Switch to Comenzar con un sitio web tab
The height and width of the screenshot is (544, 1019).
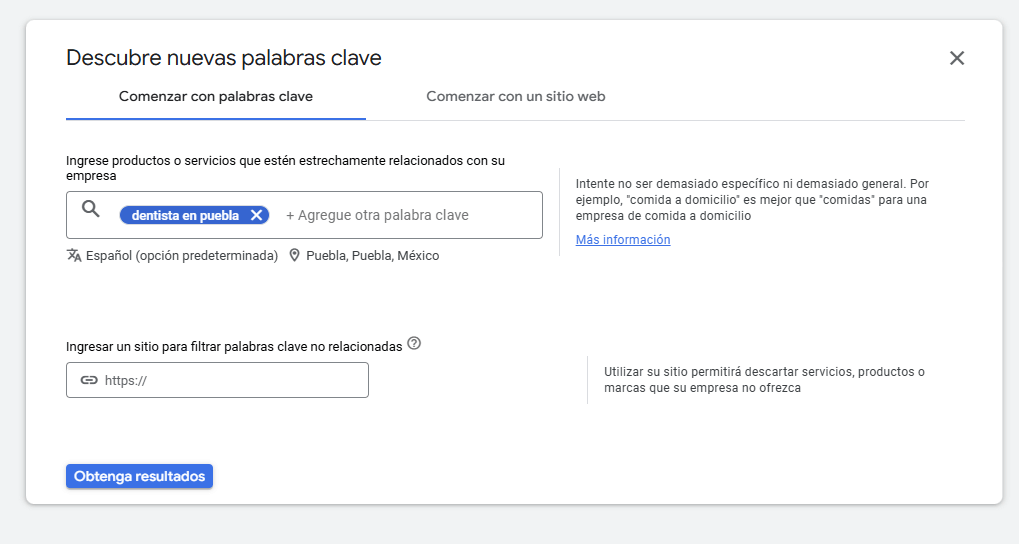pos(515,97)
